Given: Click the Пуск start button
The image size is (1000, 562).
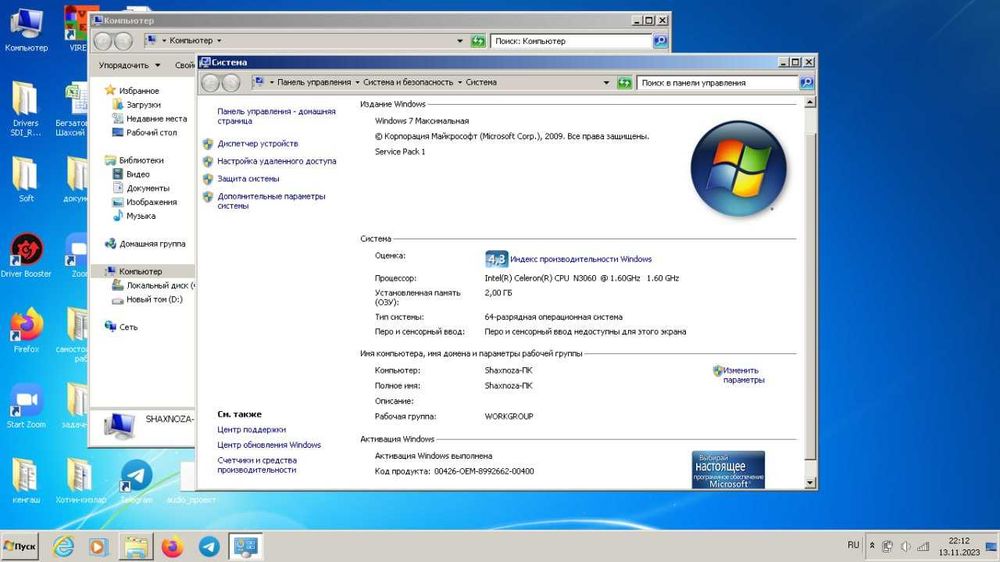Looking at the screenshot, I should (21, 546).
